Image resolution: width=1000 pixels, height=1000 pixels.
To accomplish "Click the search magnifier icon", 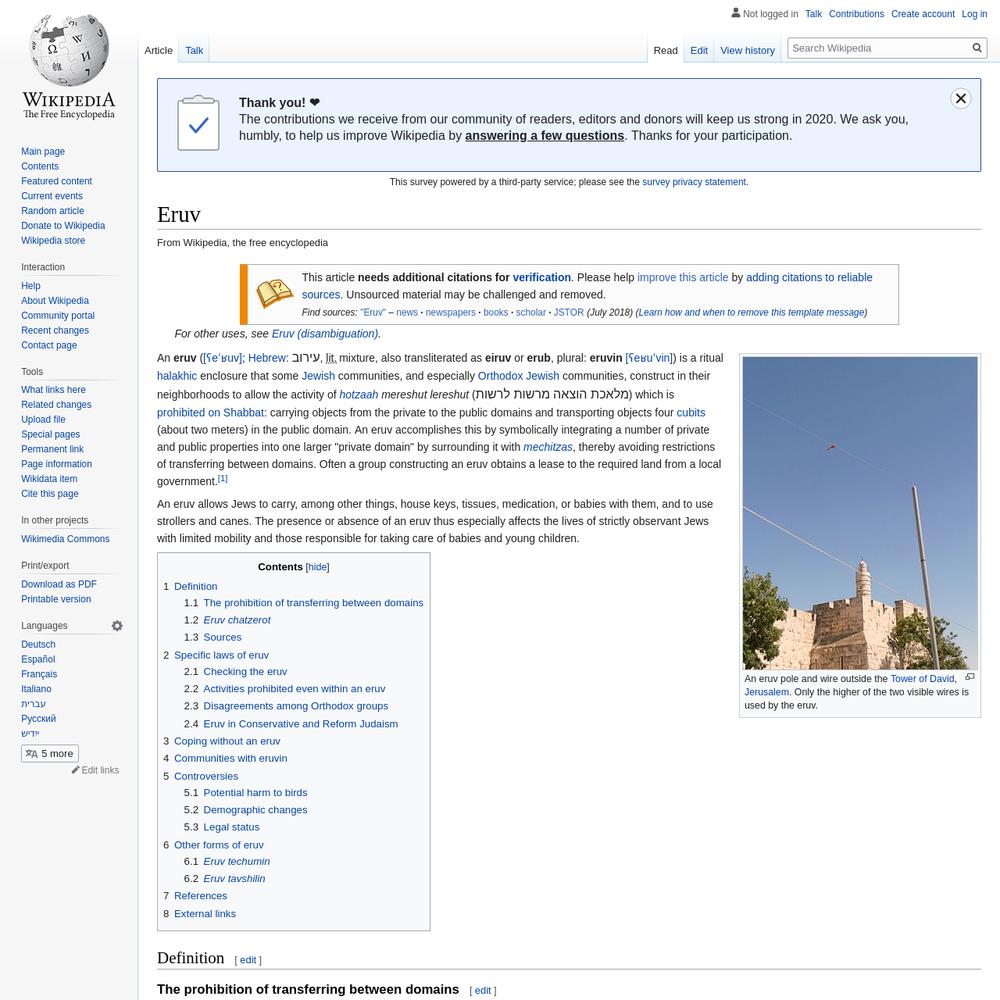I will pos(976,48).
